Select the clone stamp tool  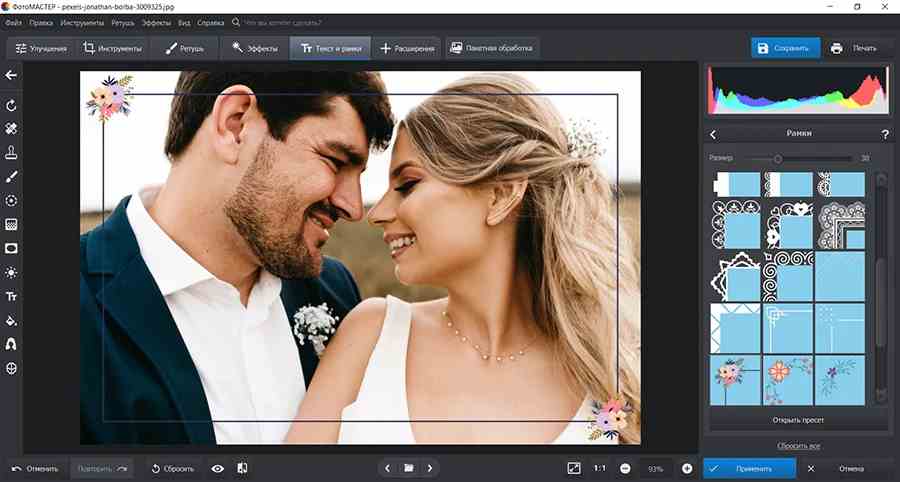12,153
